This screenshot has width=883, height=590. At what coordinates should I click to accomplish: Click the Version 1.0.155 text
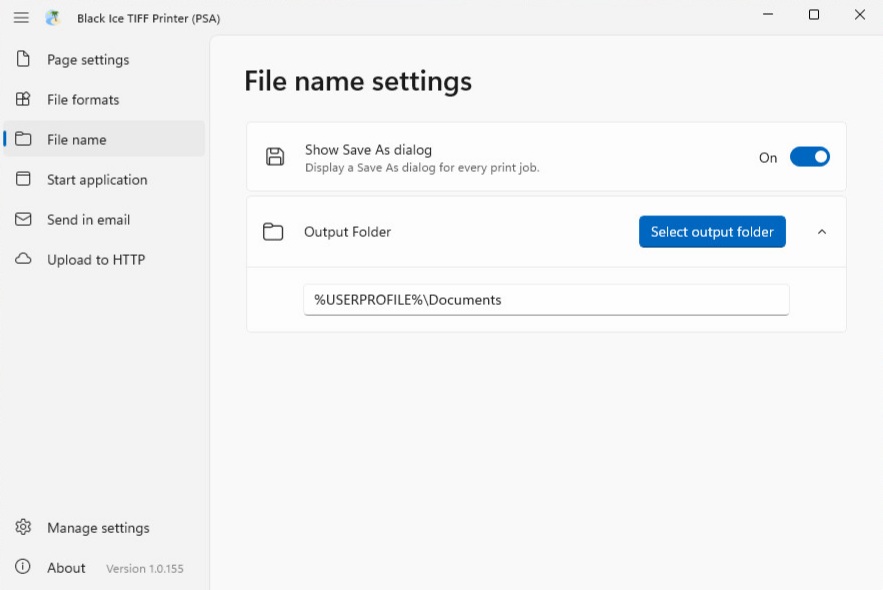[x=145, y=569]
